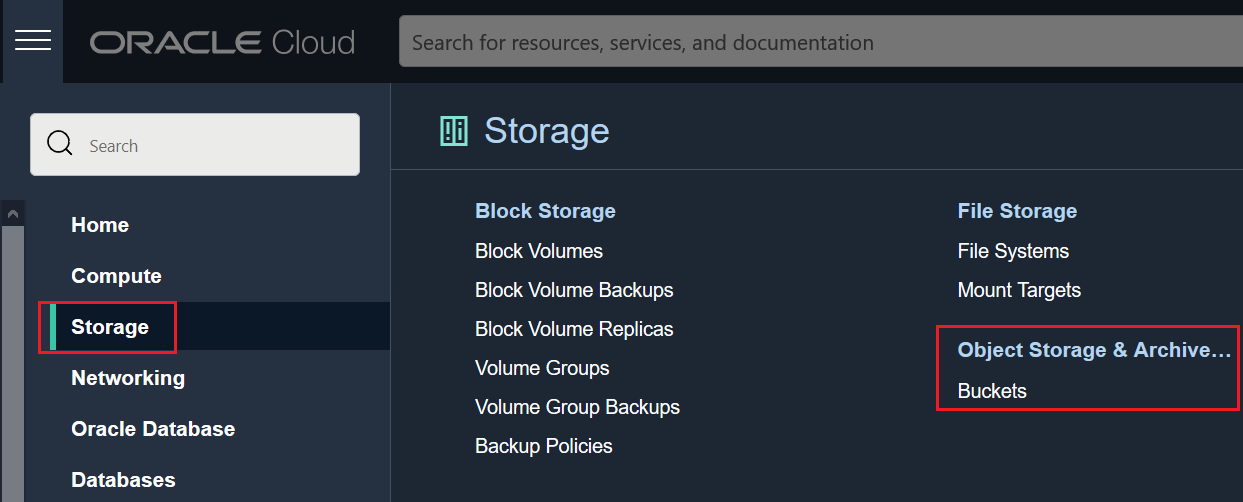Open Block Volume Backups

click(574, 290)
